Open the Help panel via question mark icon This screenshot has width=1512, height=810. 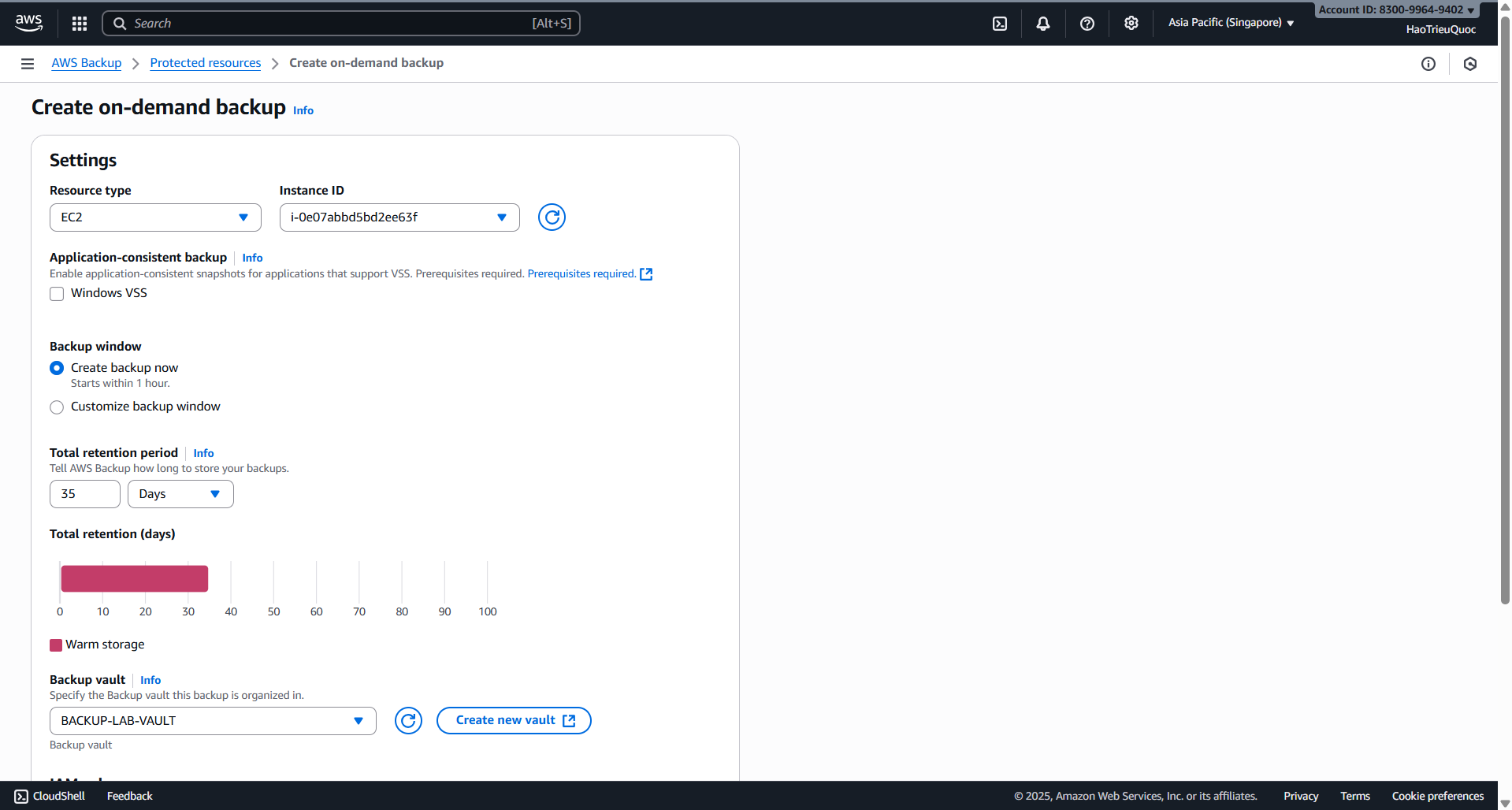(1087, 23)
